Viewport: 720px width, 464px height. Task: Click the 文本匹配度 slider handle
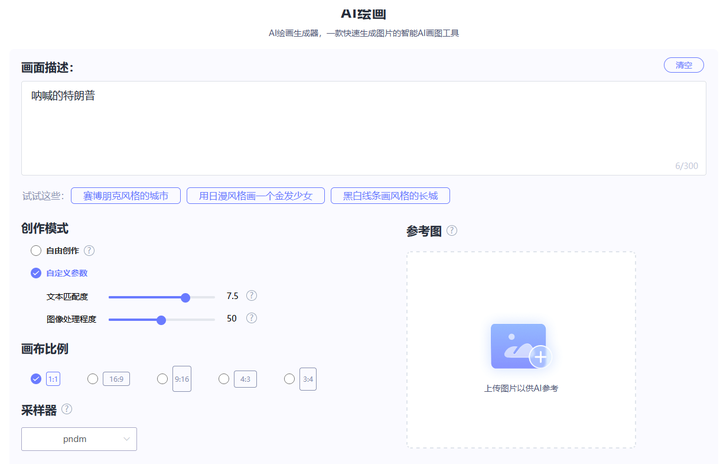click(186, 298)
